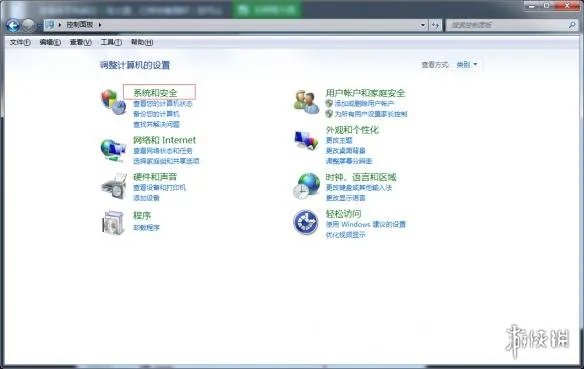
Task: Open the 编辑(E) menu
Action: click(x=50, y=42)
